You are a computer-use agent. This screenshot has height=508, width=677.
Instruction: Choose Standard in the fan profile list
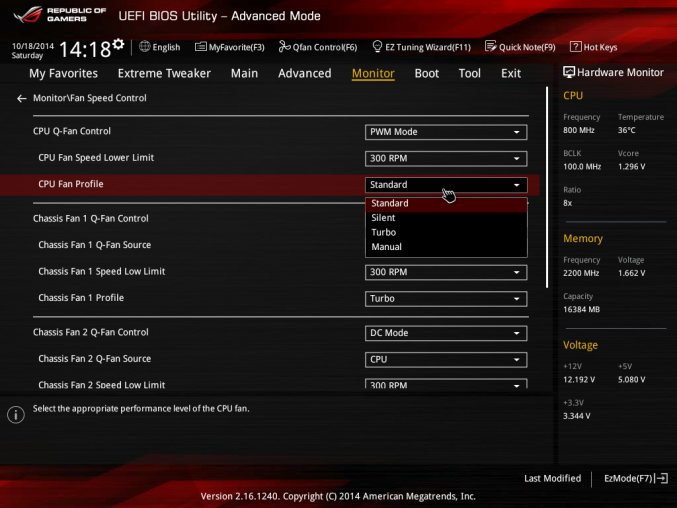click(x=446, y=203)
